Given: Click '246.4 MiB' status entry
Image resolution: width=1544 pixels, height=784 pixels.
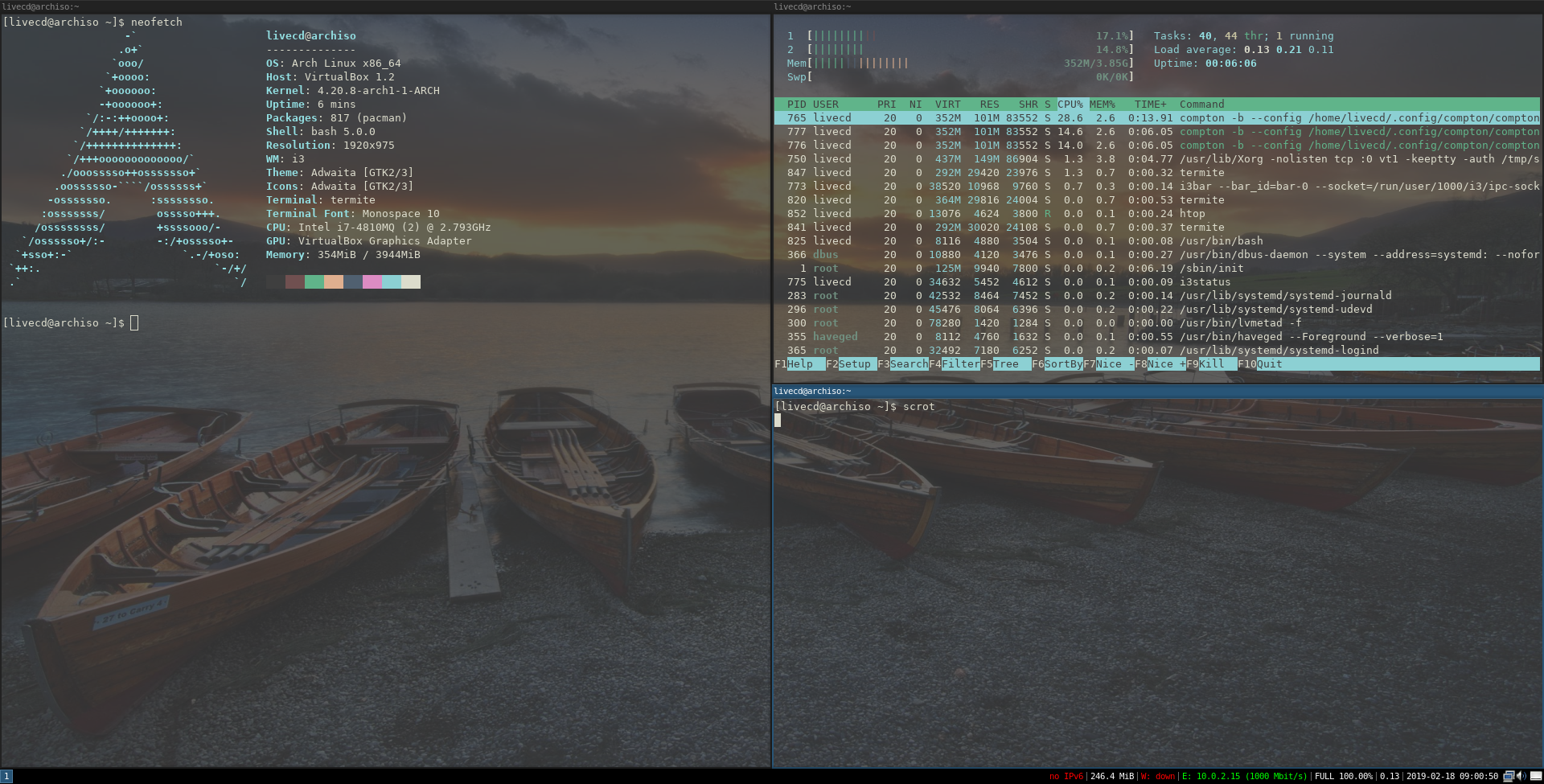Looking at the screenshot, I should (x=1112, y=777).
